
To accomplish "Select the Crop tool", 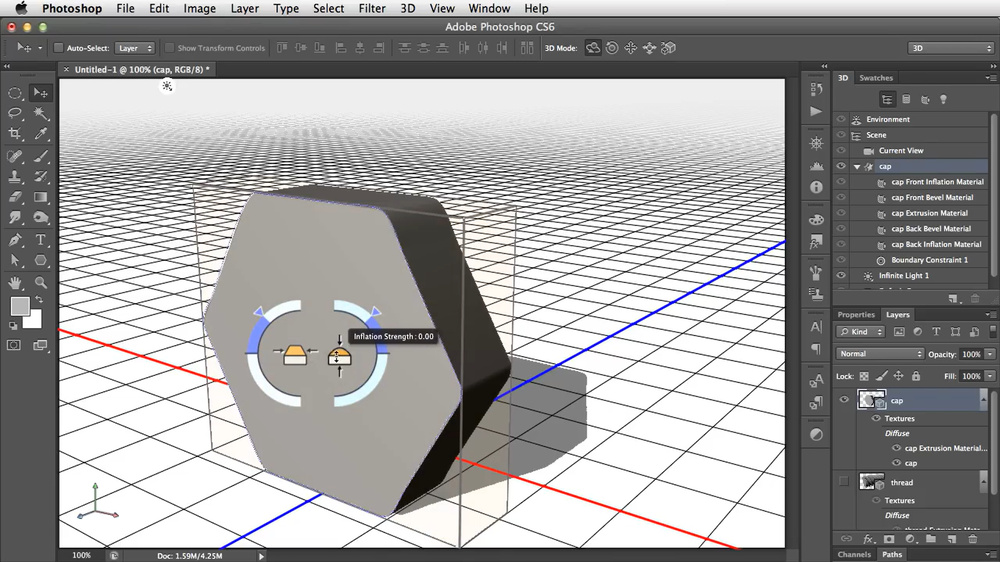I will point(15,134).
